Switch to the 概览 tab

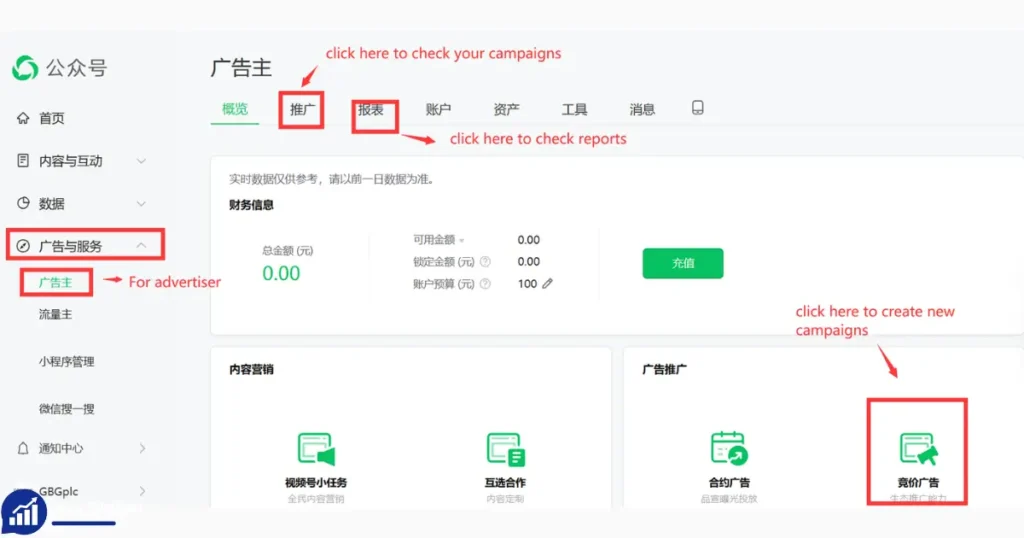pyautogui.click(x=235, y=109)
